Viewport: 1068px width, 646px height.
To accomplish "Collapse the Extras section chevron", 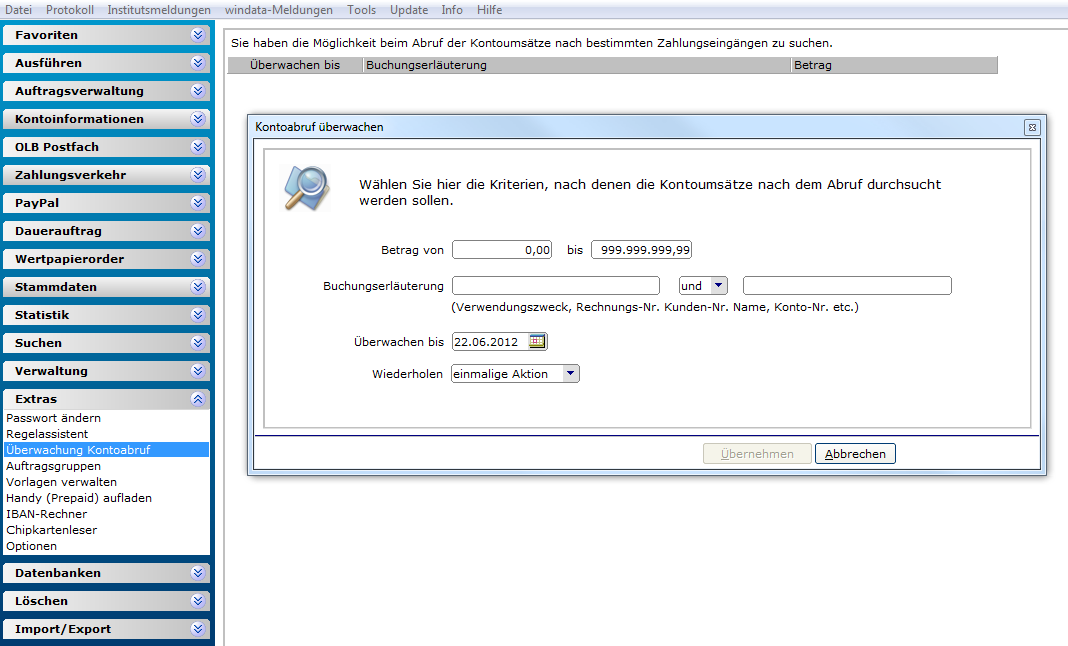I will [198, 399].
